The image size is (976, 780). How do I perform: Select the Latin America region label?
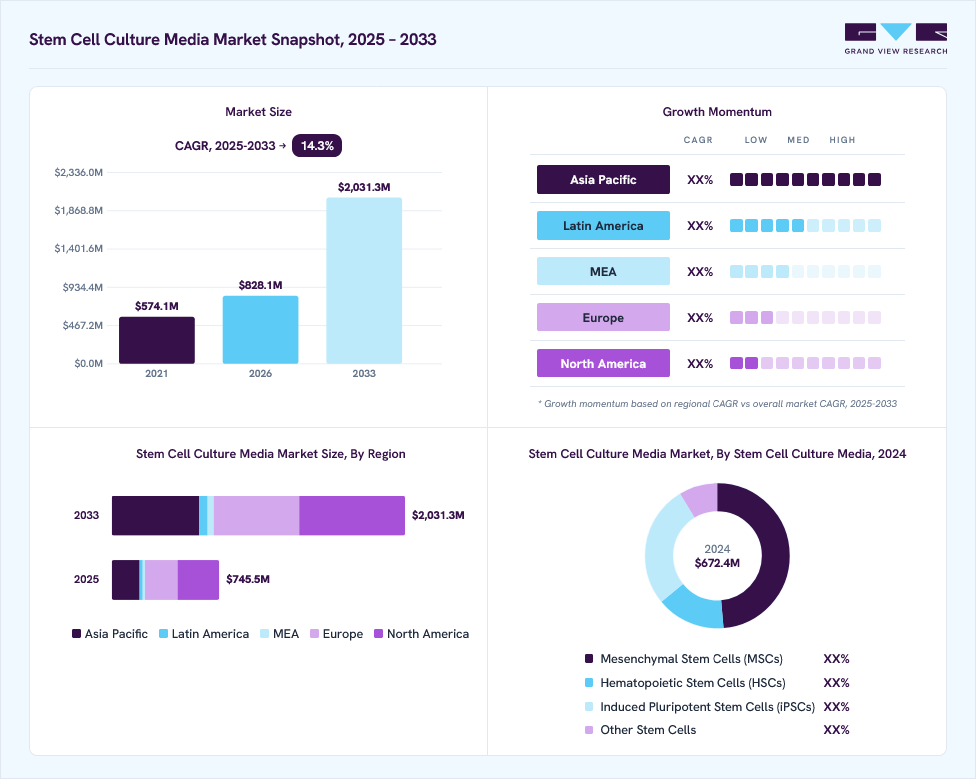(603, 225)
